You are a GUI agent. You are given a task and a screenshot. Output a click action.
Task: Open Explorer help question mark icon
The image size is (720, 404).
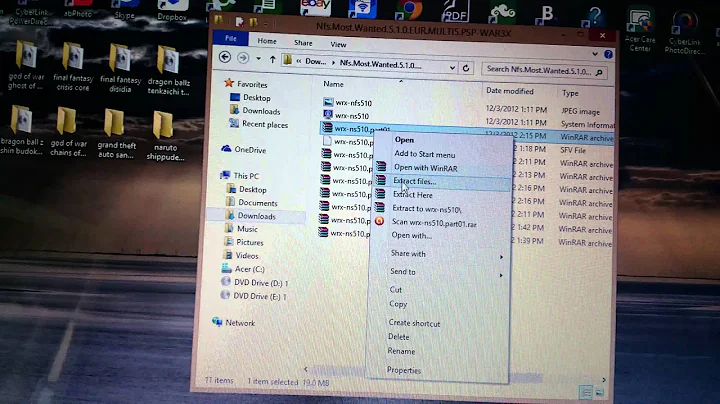[x=608, y=54]
